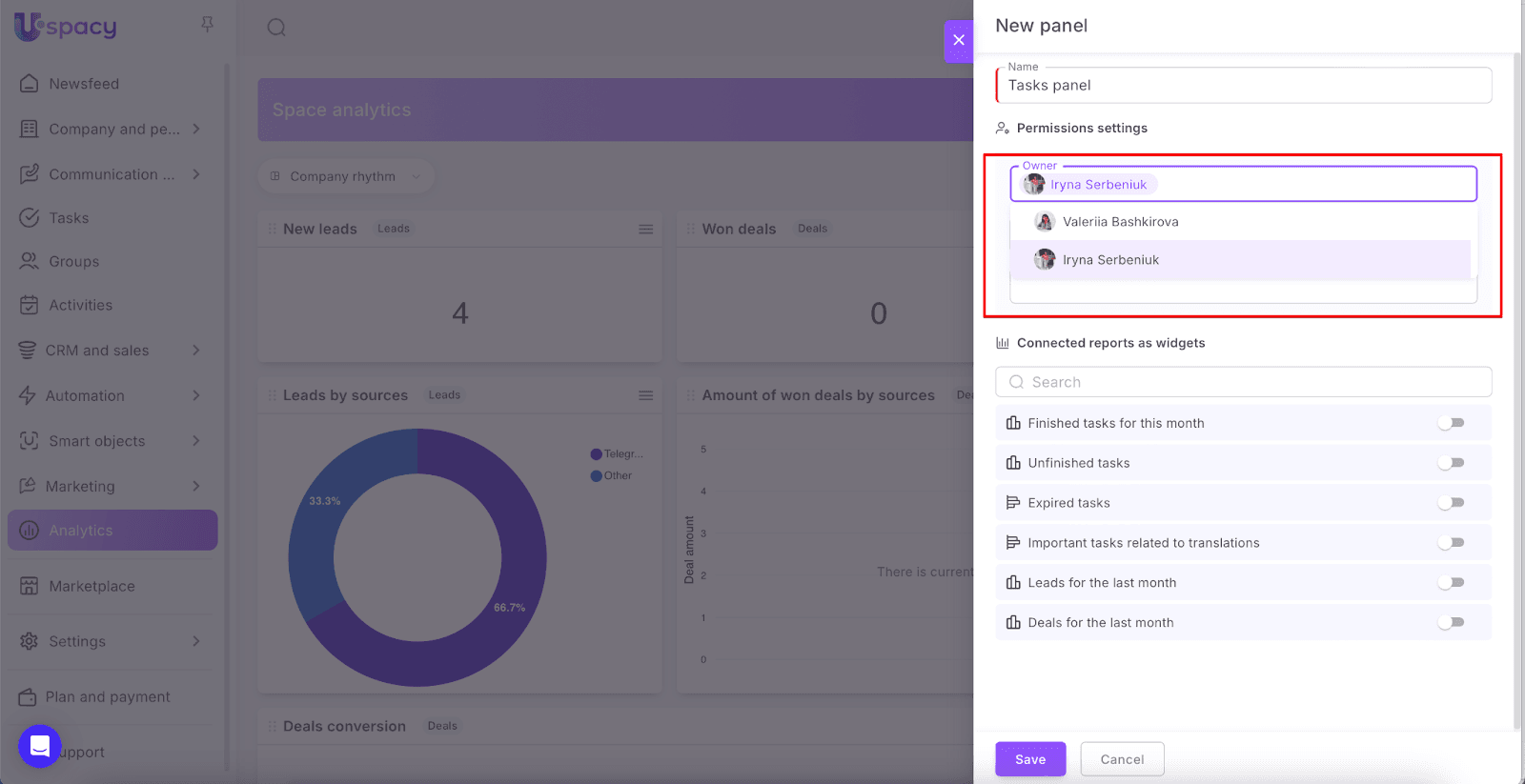Go to Activities in the sidebar

coord(80,306)
